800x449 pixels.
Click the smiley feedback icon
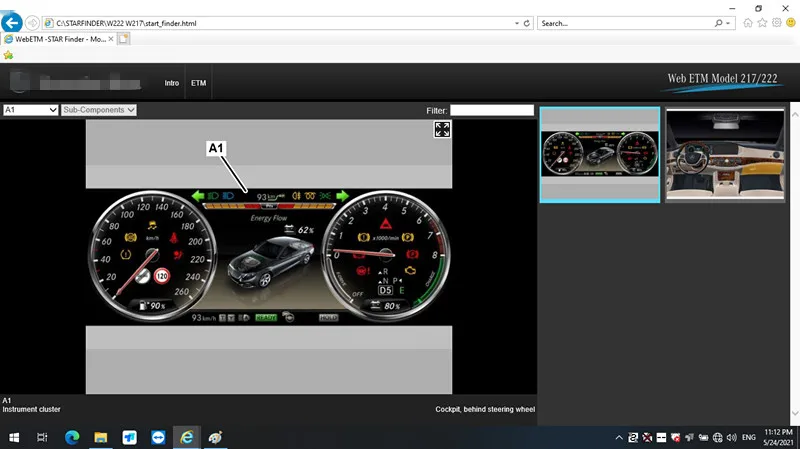click(791, 22)
